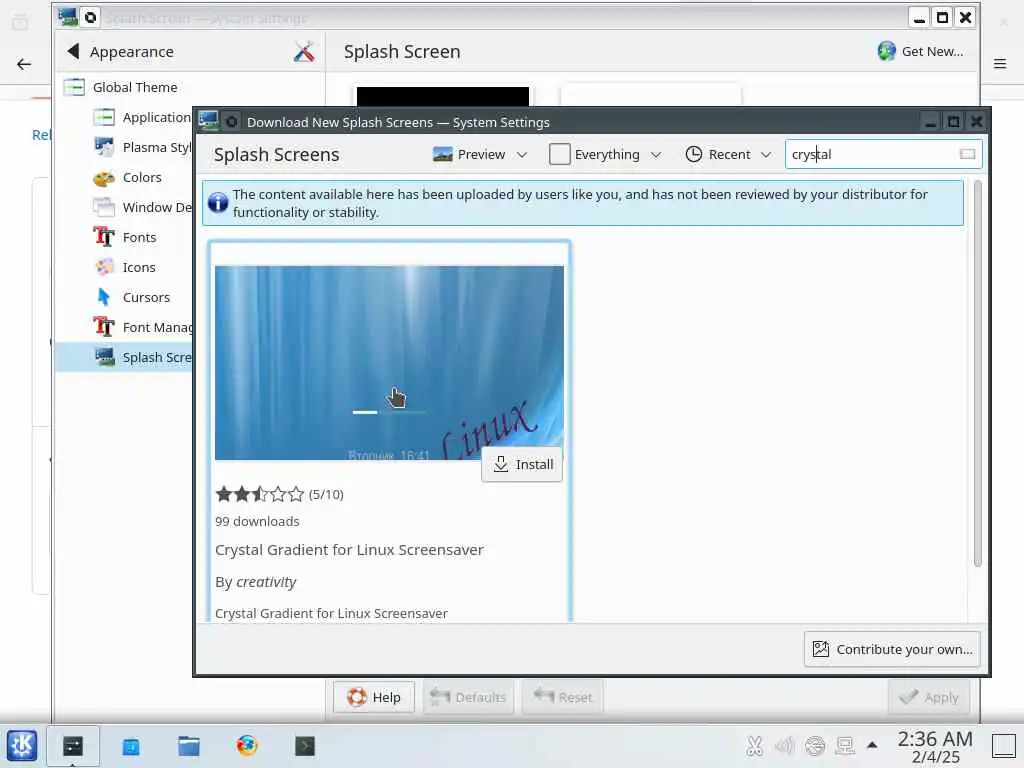Click the author name 'creativity'
Image resolution: width=1024 pixels, height=768 pixels.
click(266, 582)
